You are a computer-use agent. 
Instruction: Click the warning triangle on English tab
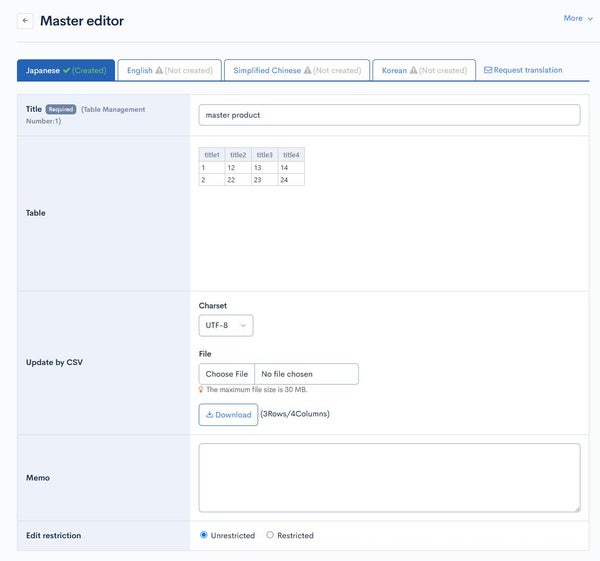(x=159, y=70)
